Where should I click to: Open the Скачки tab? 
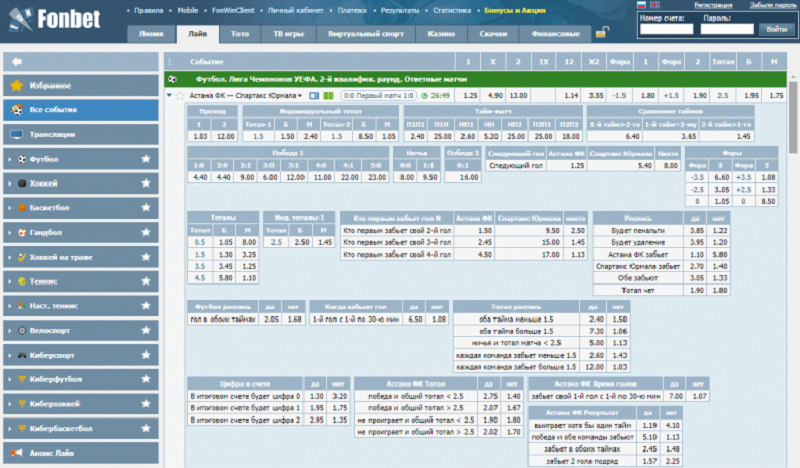click(493, 34)
